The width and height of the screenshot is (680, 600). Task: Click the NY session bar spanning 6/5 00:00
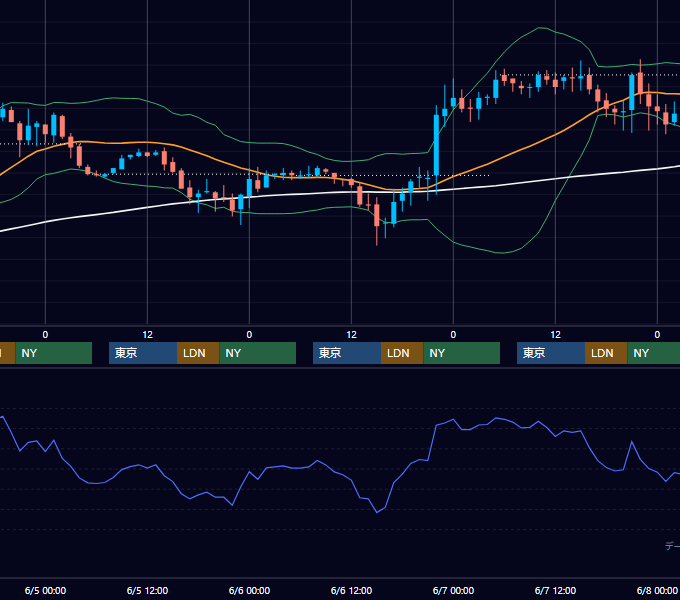pos(53,353)
